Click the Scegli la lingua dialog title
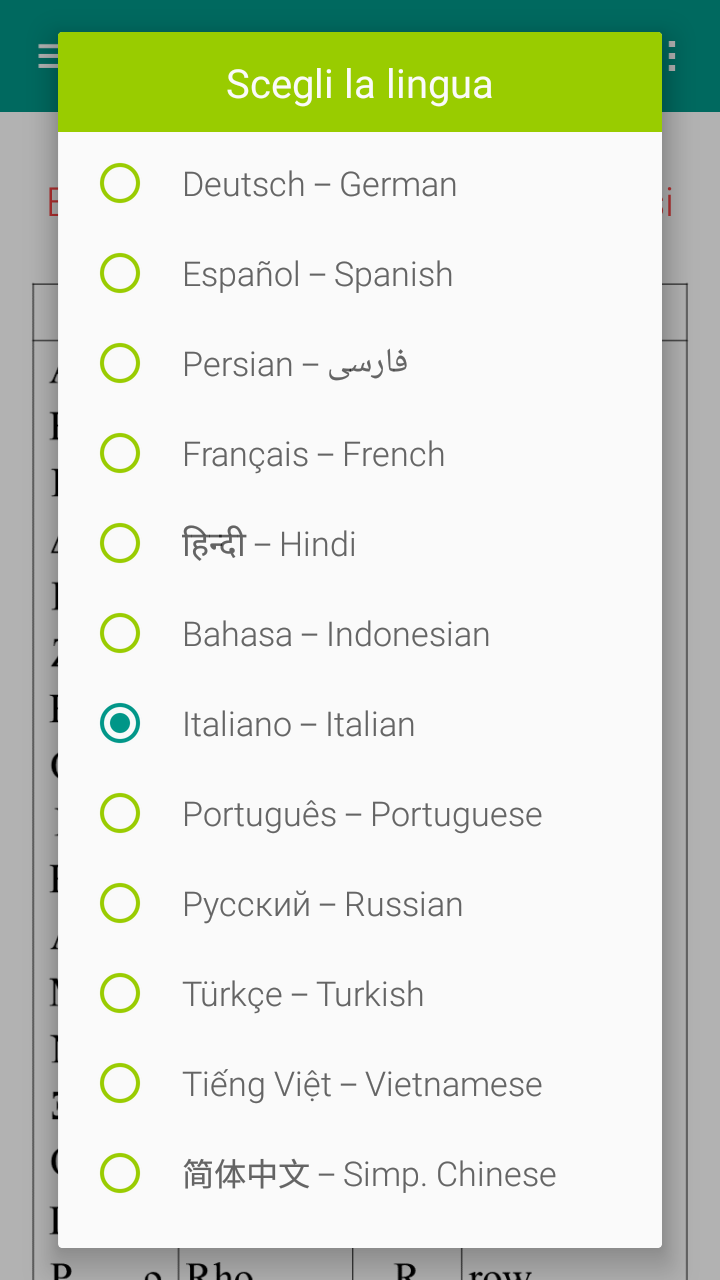Image resolution: width=720 pixels, height=1280 pixels. (x=360, y=84)
